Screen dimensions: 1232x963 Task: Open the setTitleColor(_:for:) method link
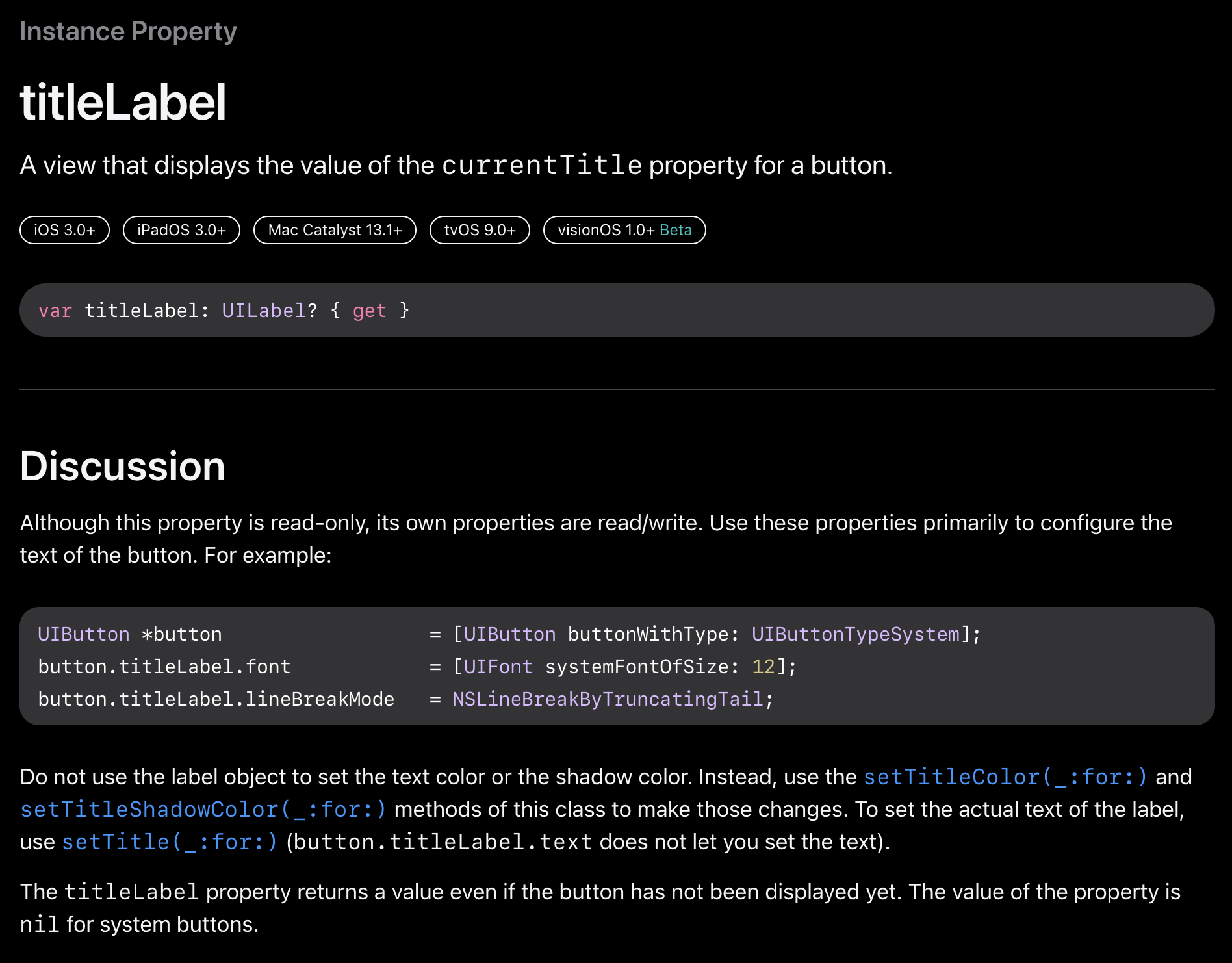click(x=1005, y=777)
